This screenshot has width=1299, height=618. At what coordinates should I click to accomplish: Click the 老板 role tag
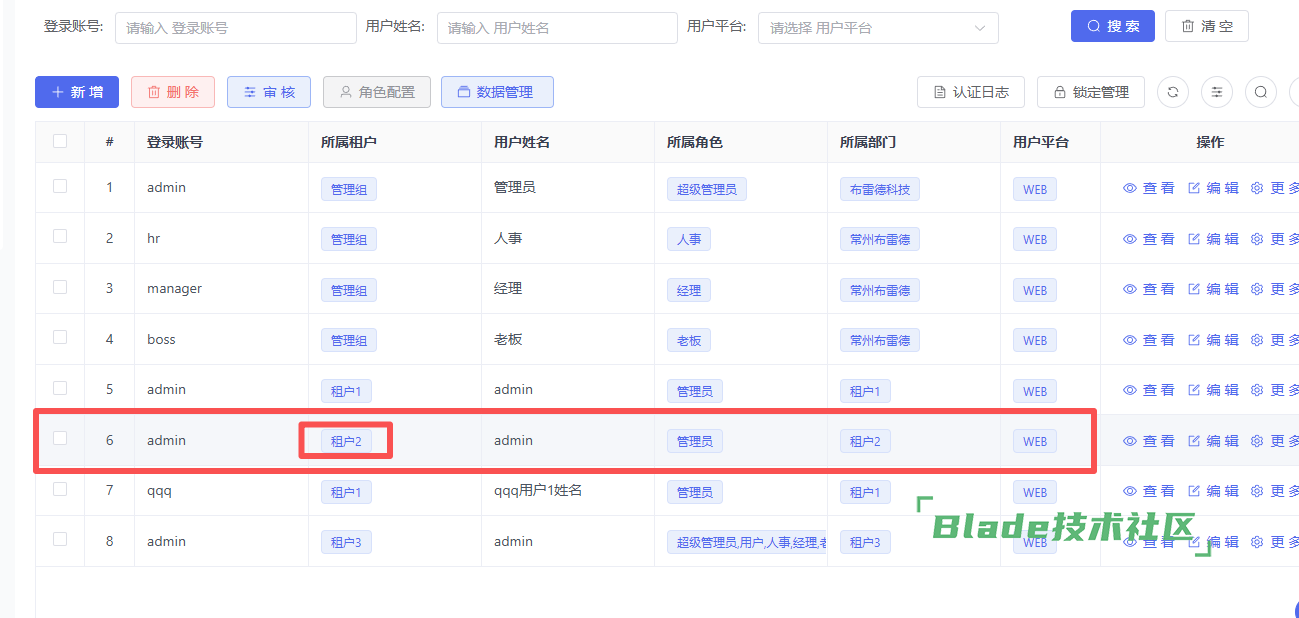689,340
